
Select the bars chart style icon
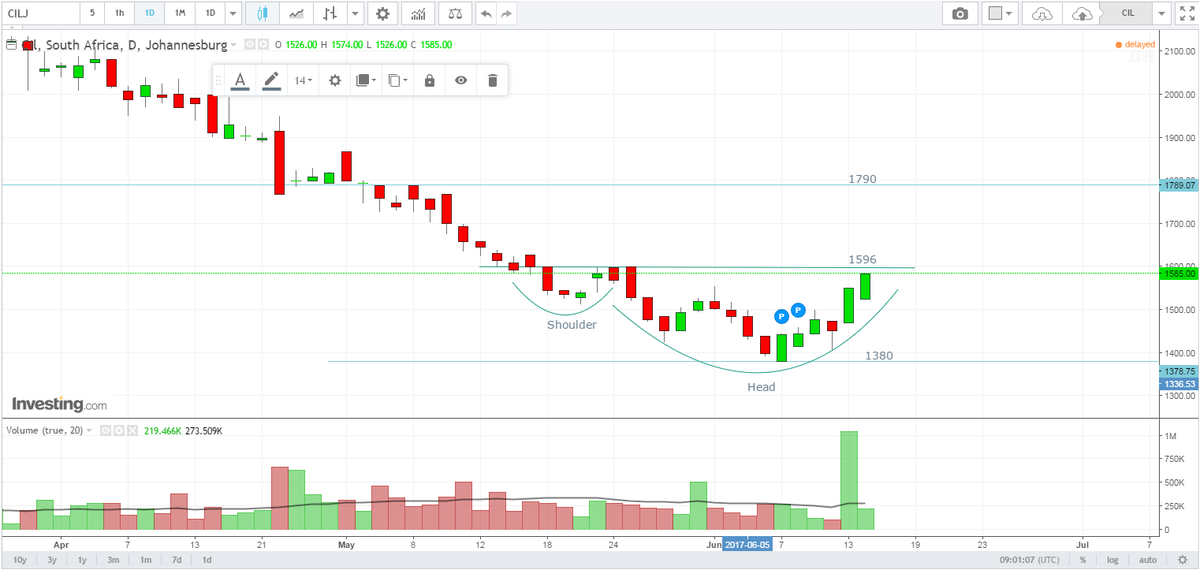click(331, 14)
